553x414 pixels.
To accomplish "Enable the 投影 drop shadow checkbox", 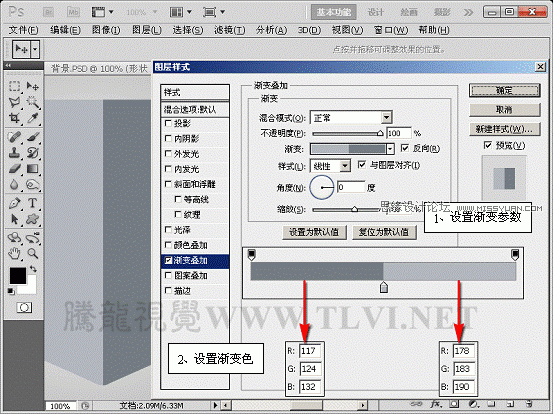I will click(168, 123).
